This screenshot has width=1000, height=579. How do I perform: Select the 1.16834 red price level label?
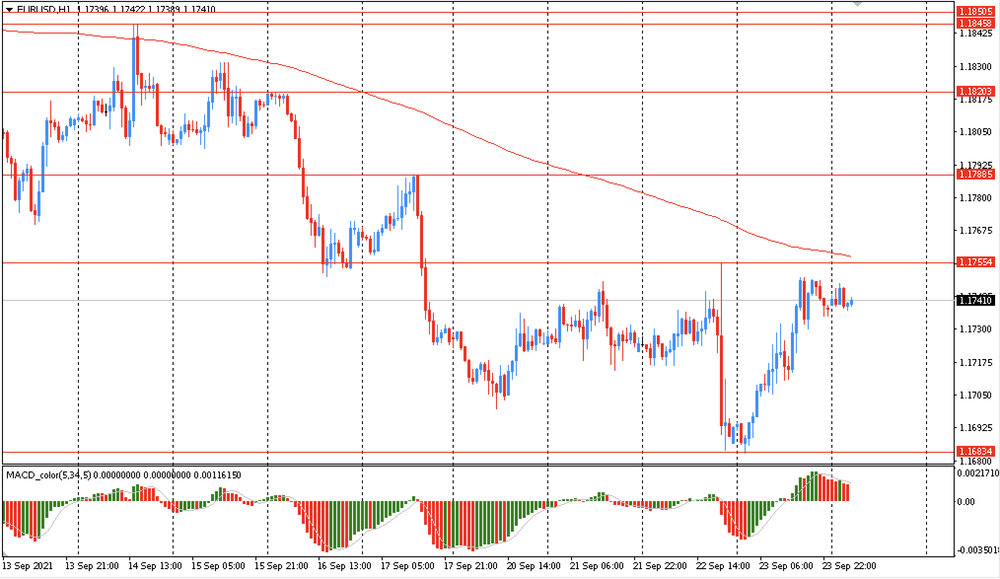(x=976, y=451)
